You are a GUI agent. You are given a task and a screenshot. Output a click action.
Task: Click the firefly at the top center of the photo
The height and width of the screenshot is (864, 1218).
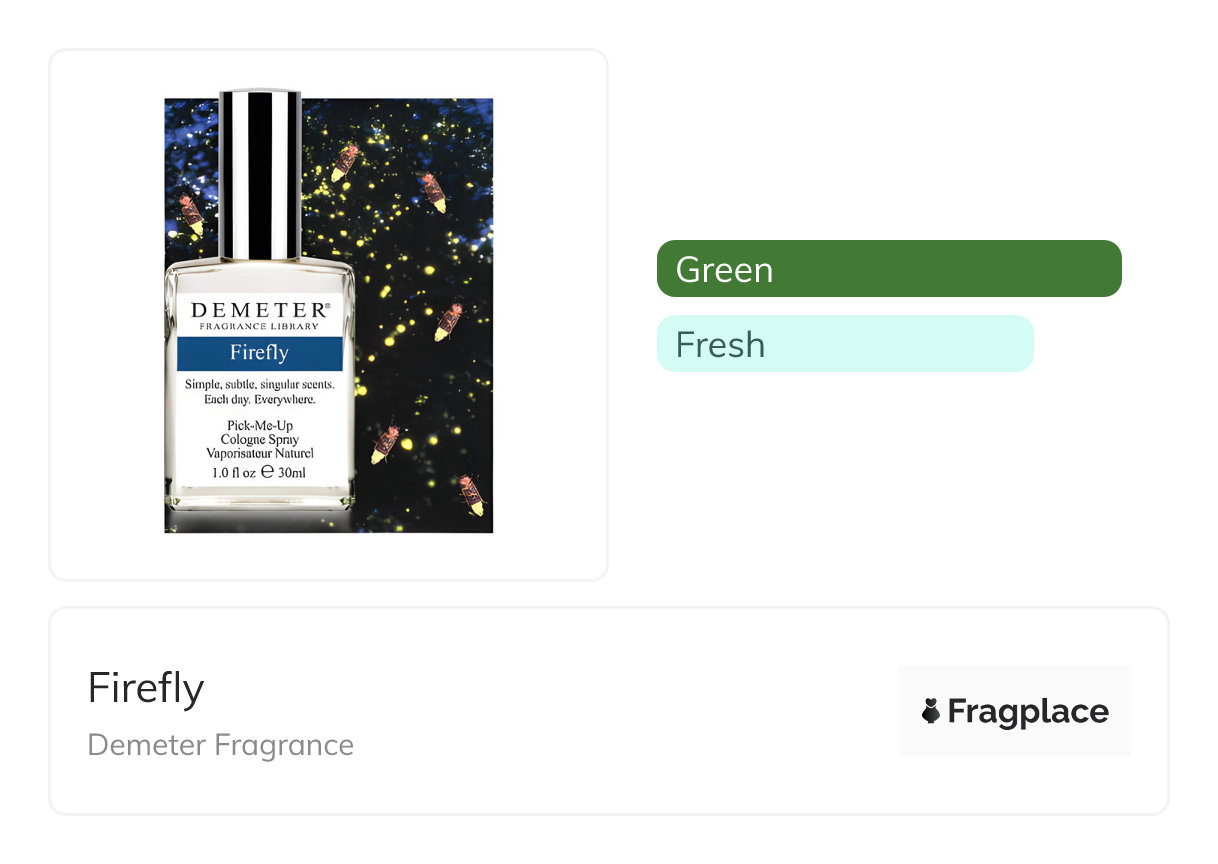tap(346, 161)
